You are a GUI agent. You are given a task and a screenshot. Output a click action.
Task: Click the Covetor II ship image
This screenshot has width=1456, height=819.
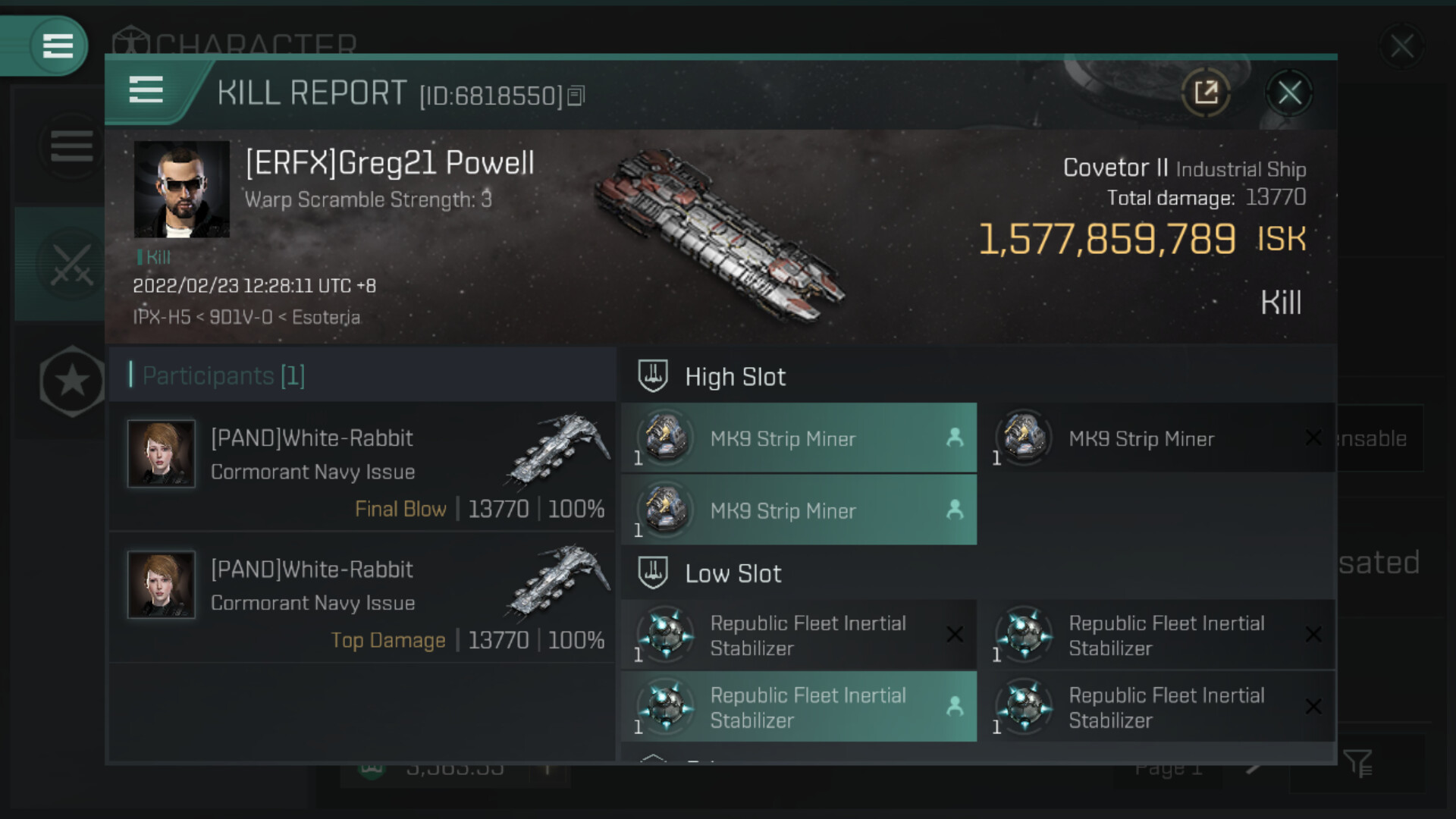(x=720, y=235)
